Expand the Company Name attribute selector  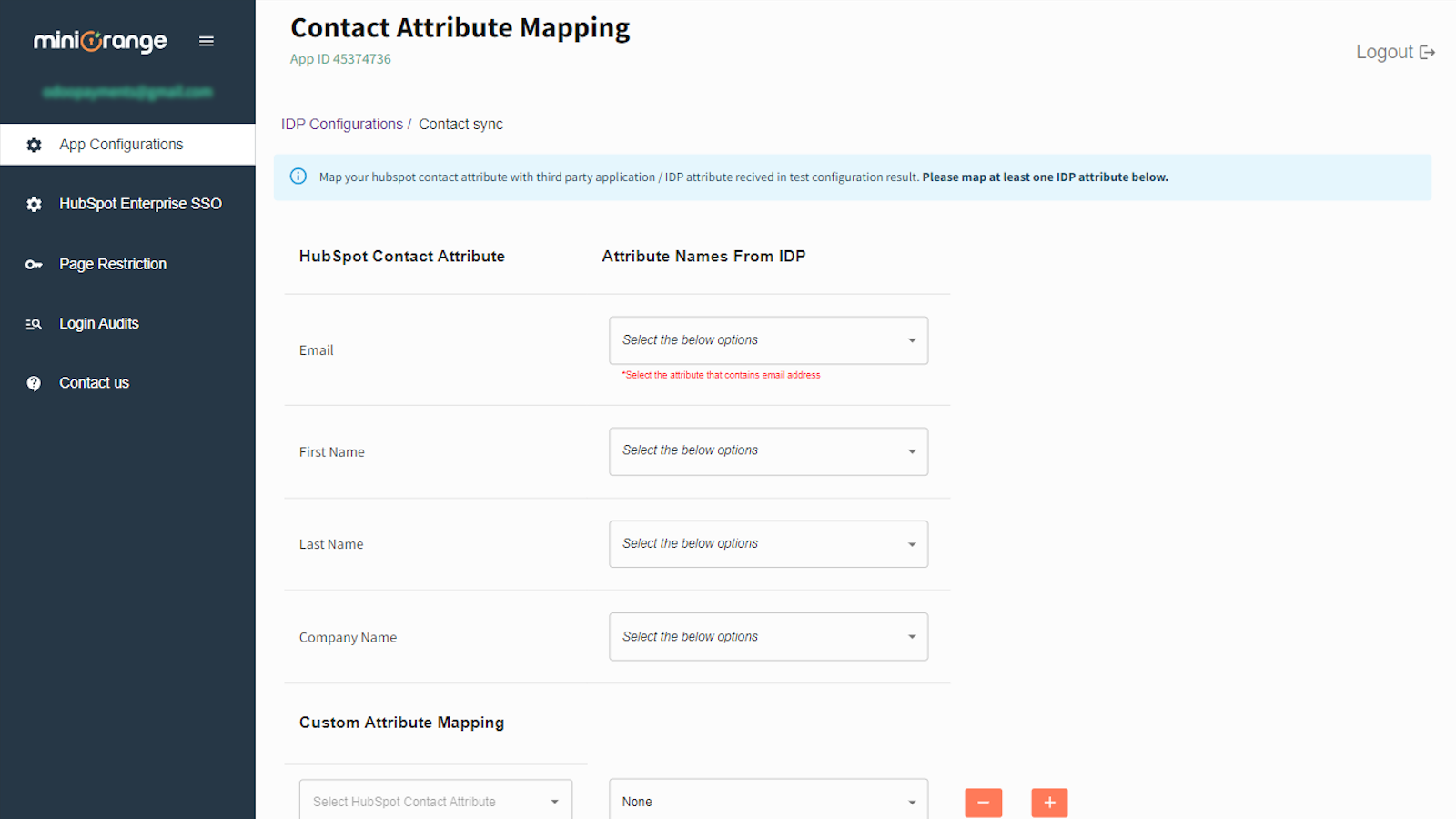click(x=767, y=636)
